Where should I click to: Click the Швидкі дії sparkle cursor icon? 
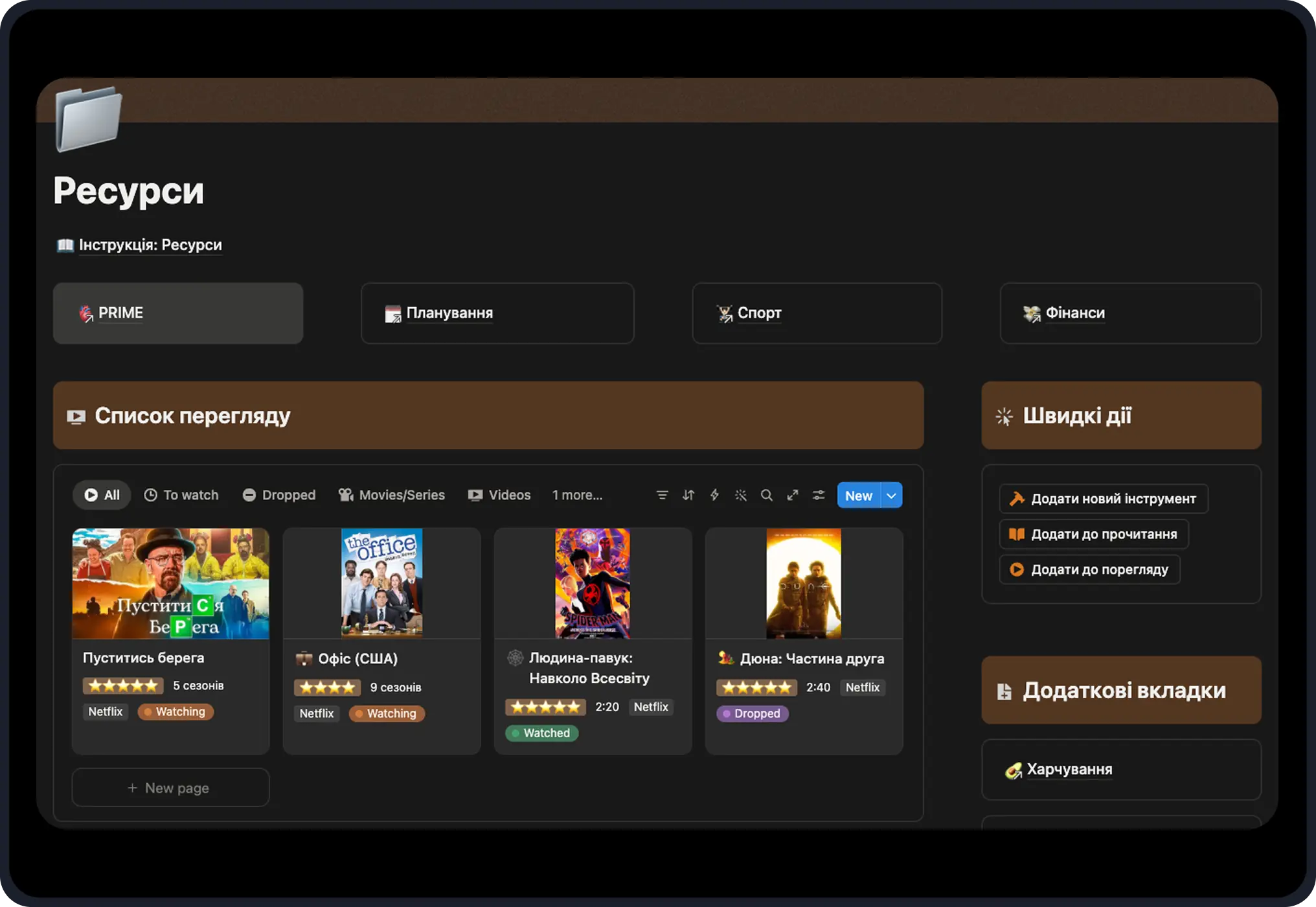click(1004, 417)
